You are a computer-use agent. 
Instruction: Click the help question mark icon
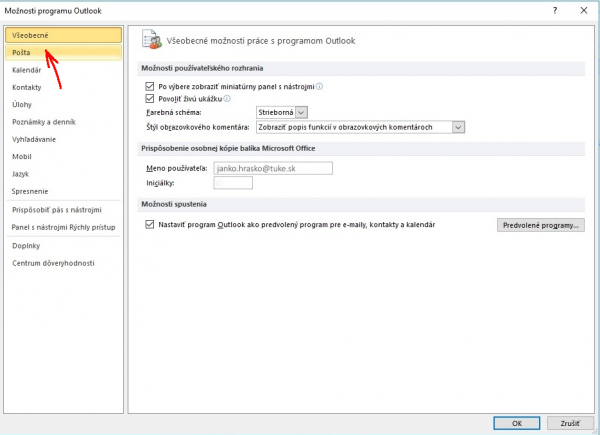click(x=555, y=11)
